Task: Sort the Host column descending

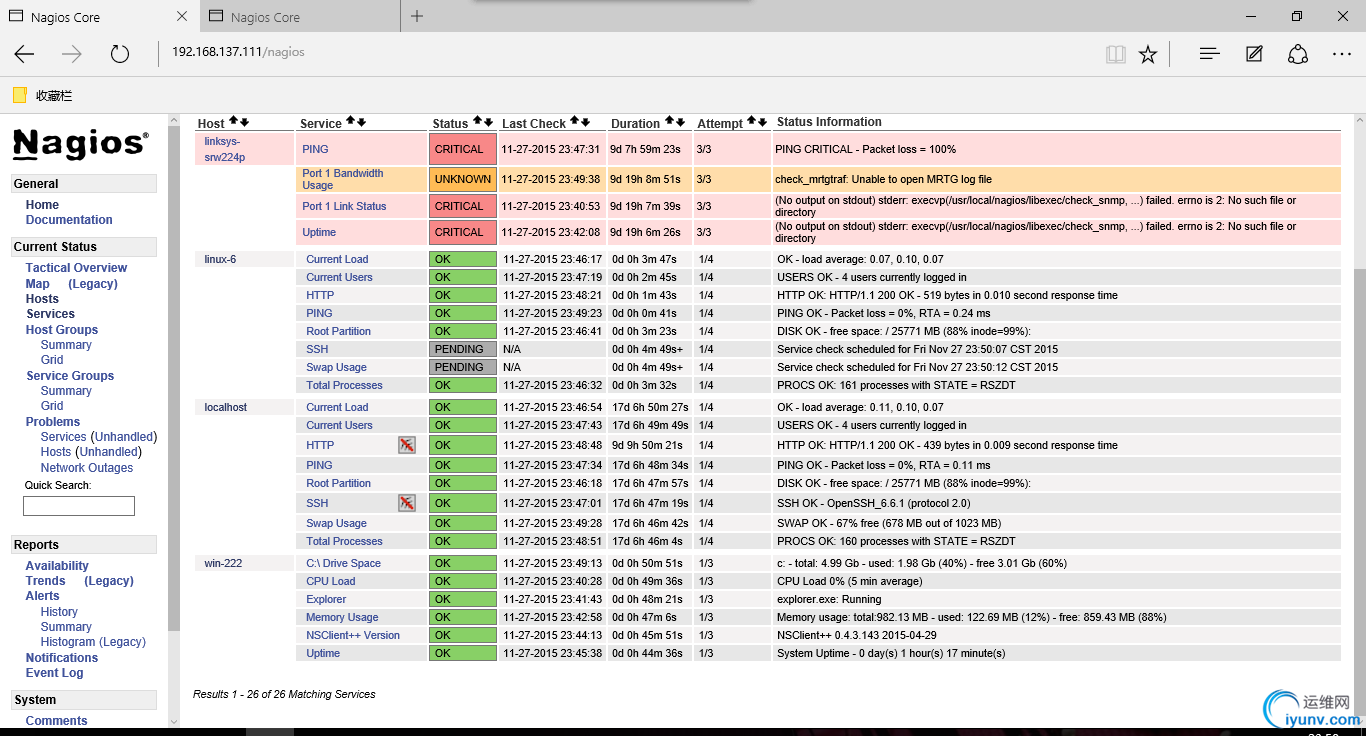Action: pos(244,122)
